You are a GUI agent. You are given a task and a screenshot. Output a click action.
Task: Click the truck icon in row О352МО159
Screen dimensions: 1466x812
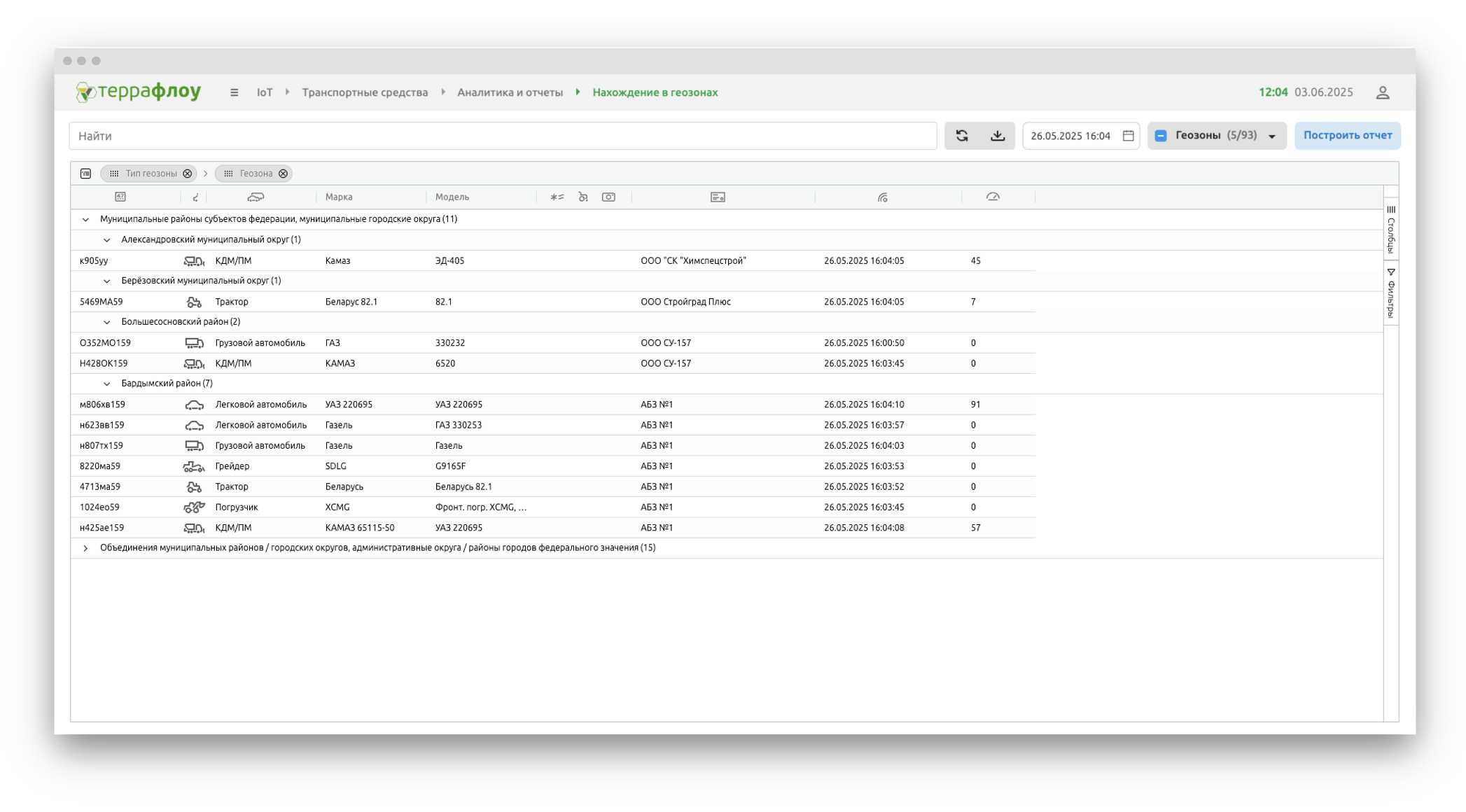194,343
